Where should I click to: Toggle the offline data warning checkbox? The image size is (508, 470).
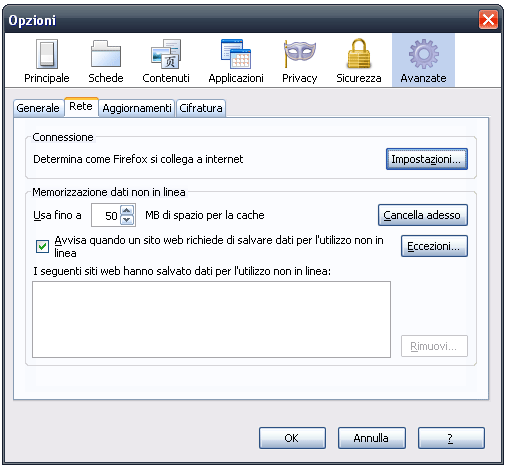(42, 247)
